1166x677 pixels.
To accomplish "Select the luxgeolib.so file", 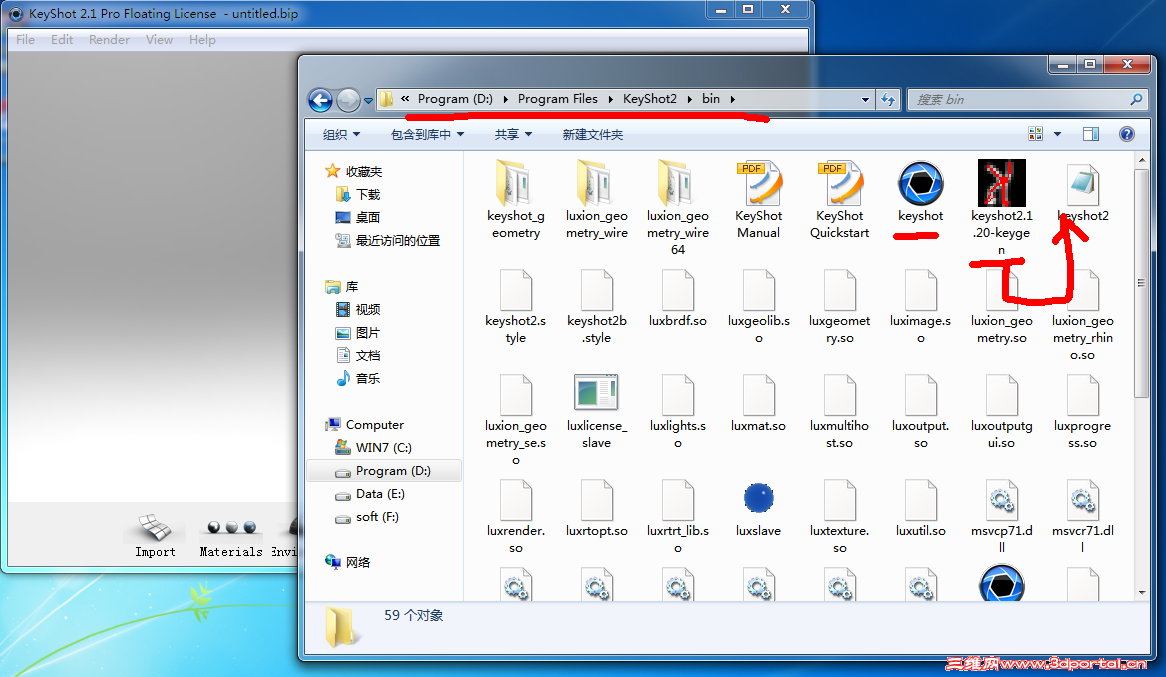I will 758,307.
